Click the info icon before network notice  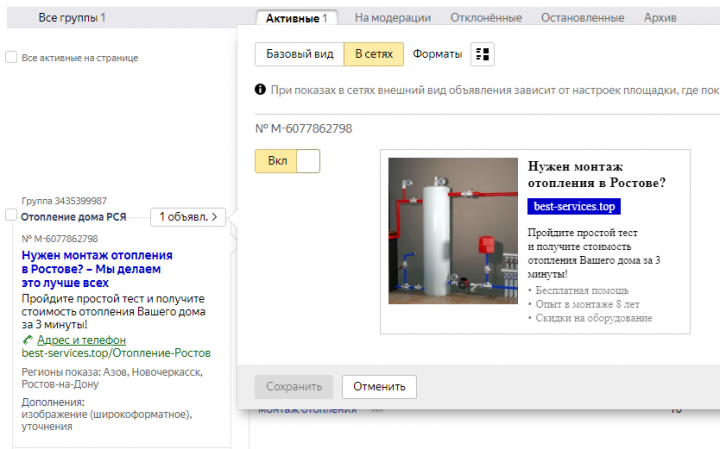tap(260, 90)
